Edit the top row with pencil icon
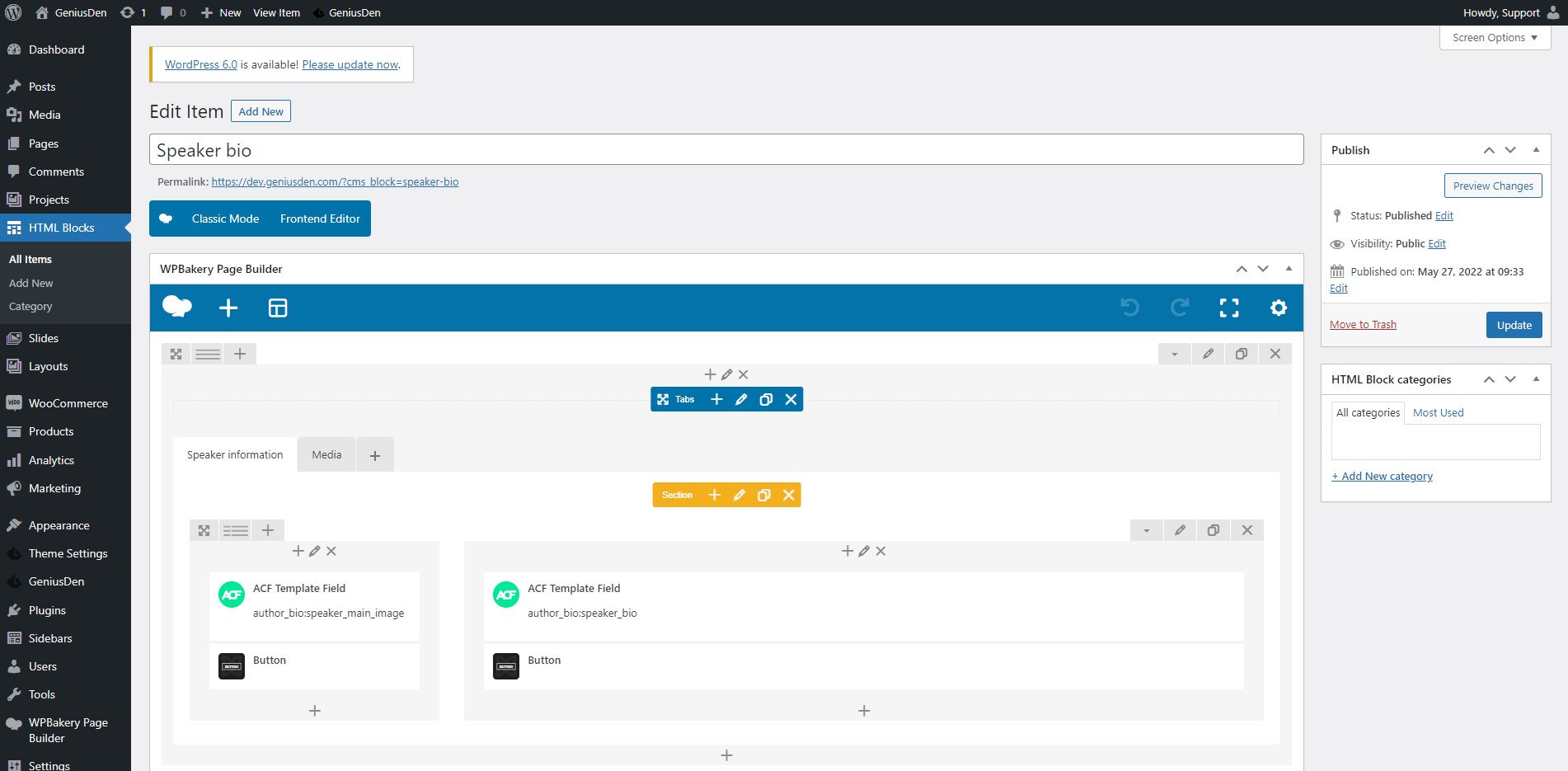 1208,354
